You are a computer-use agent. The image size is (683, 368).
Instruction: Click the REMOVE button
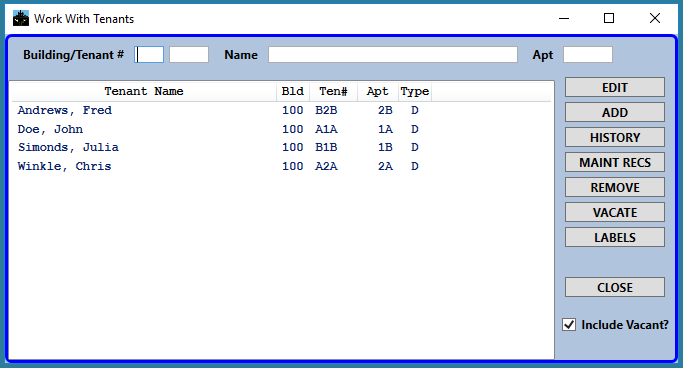coord(615,188)
